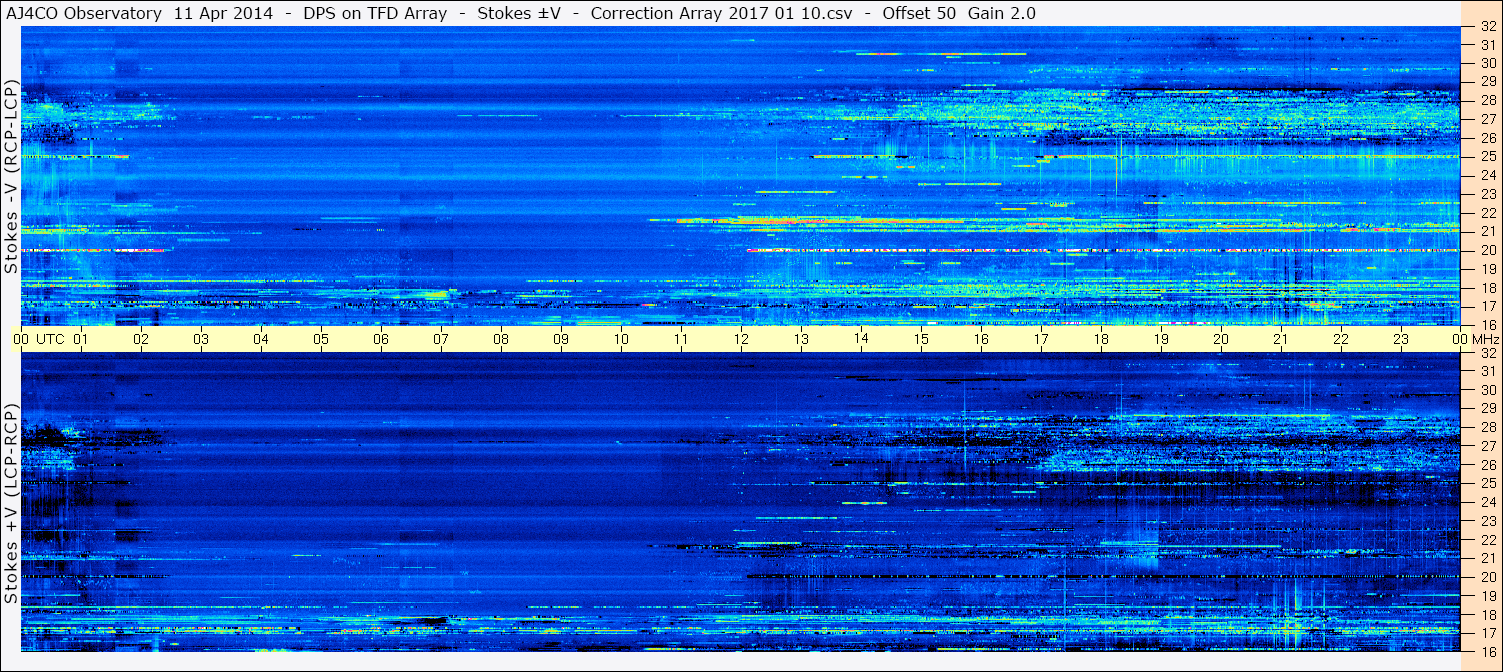The width and height of the screenshot is (1503, 672).
Task: Select the 21 hour tick on the time axis
Action: pyautogui.click(x=1281, y=339)
